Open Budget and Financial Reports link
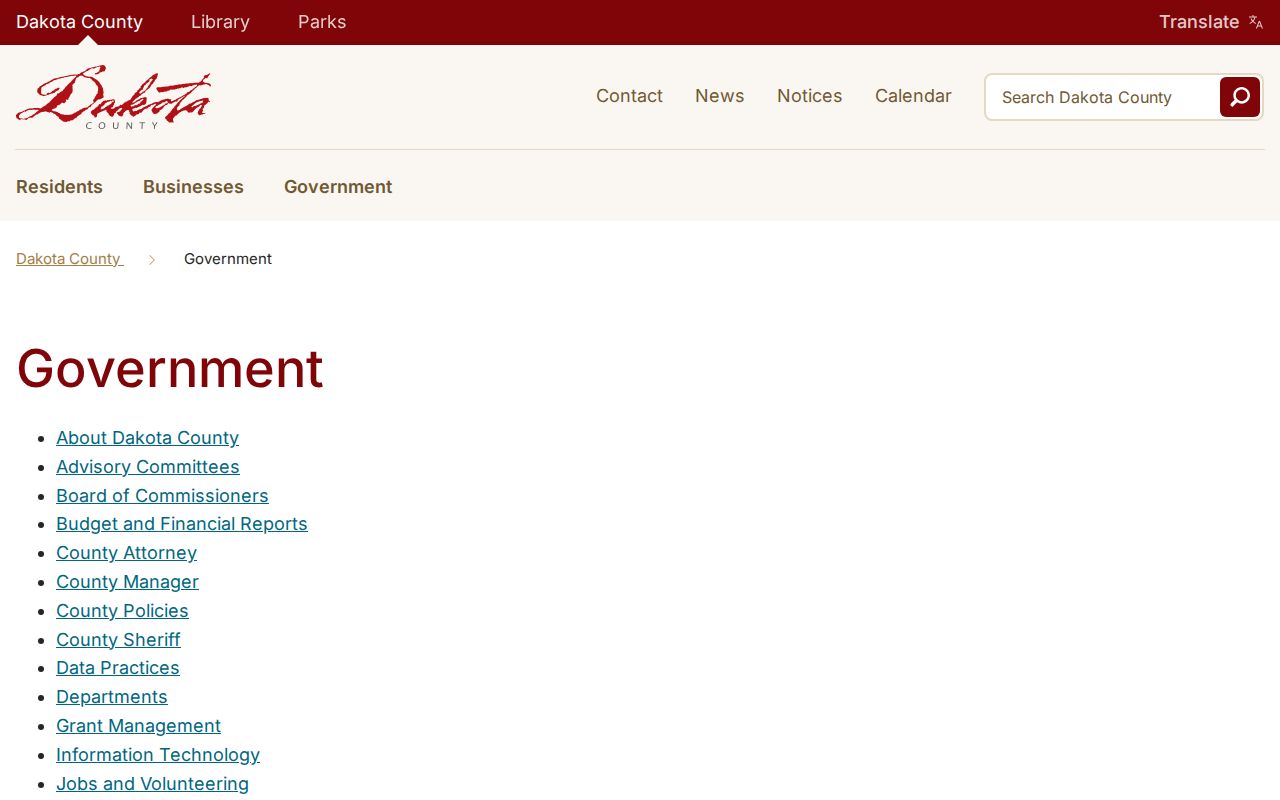Image resolution: width=1280 pixels, height=800 pixels. point(182,524)
